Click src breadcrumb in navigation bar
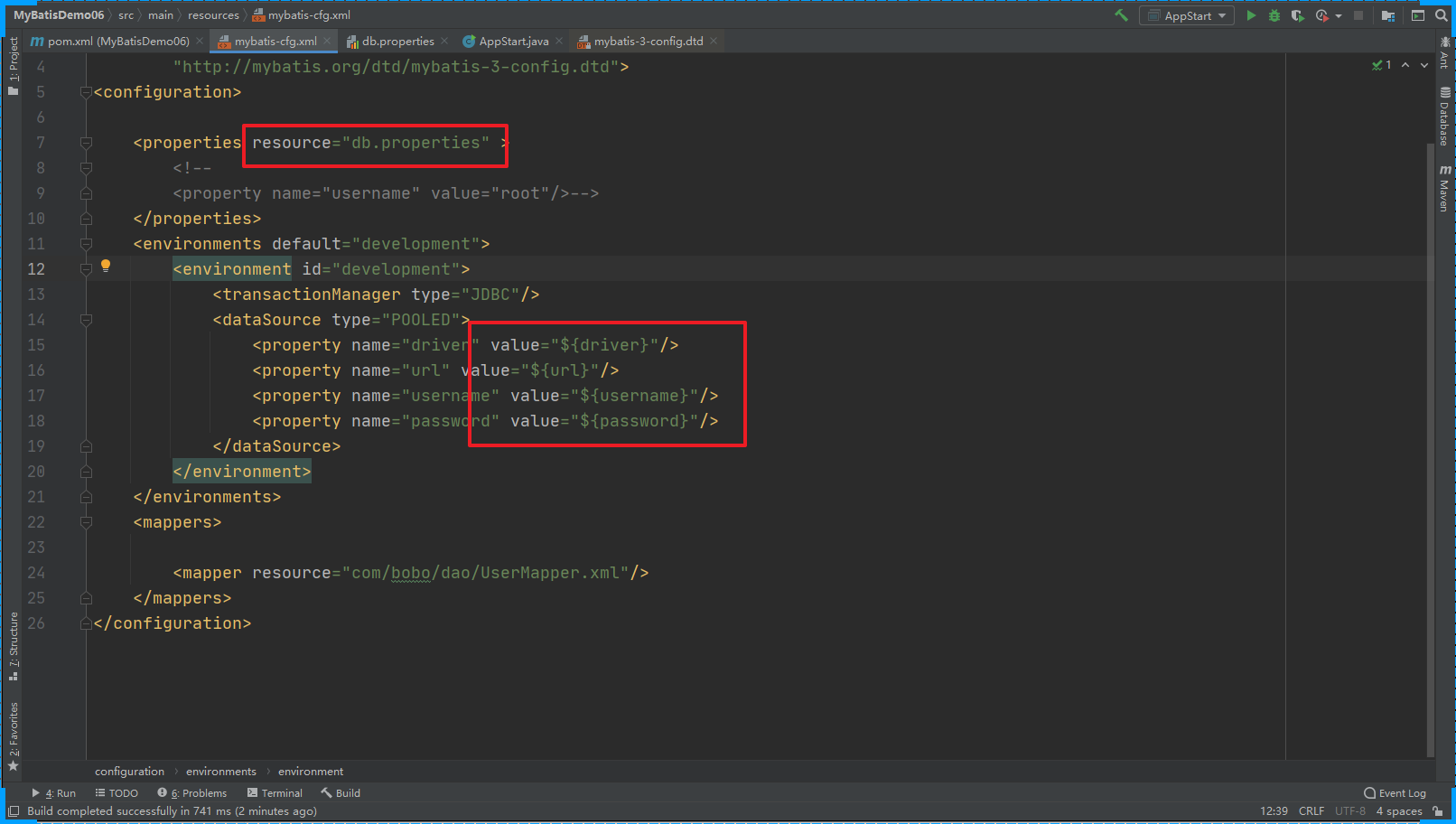 click(x=126, y=15)
